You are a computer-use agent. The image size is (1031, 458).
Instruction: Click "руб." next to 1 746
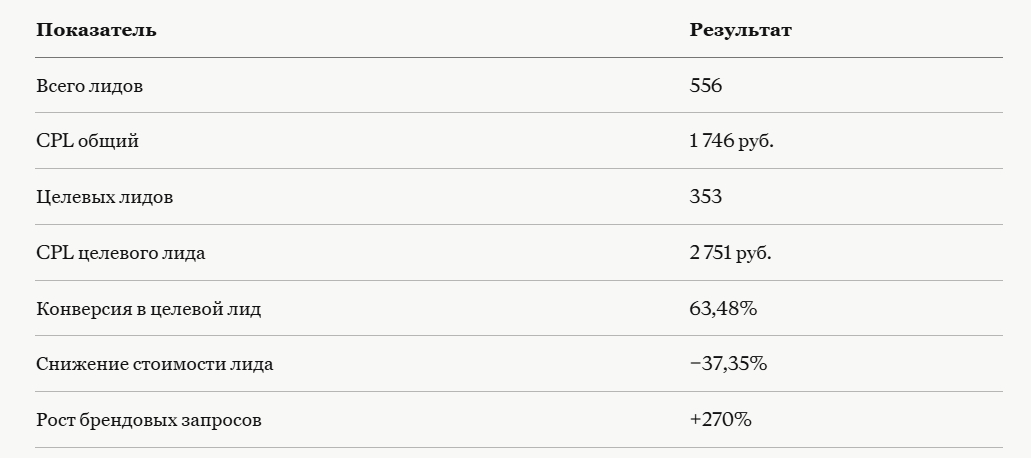tap(756, 142)
